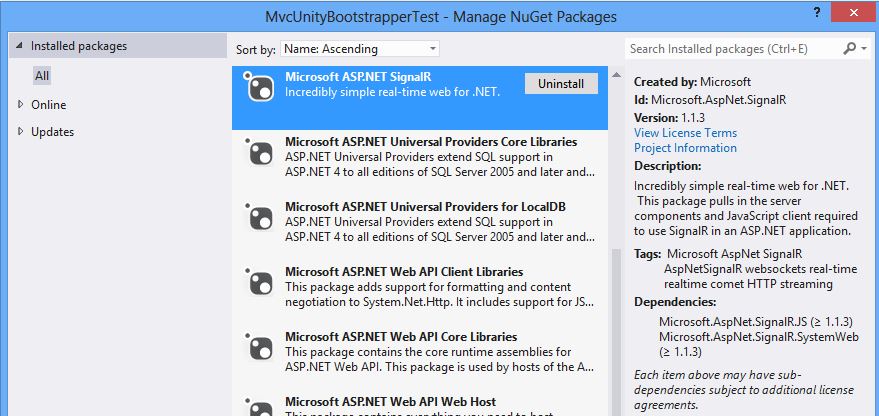The image size is (879, 416).
Task: Expand the Online tree node
Action: (x=20, y=105)
